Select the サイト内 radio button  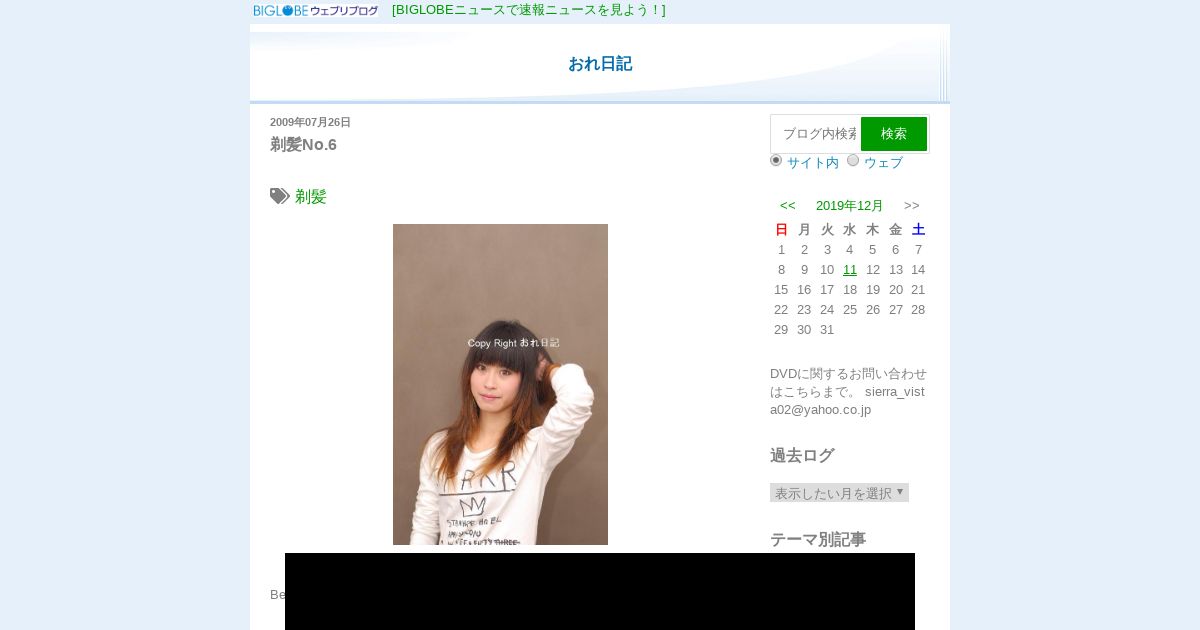click(x=776, y=160)
